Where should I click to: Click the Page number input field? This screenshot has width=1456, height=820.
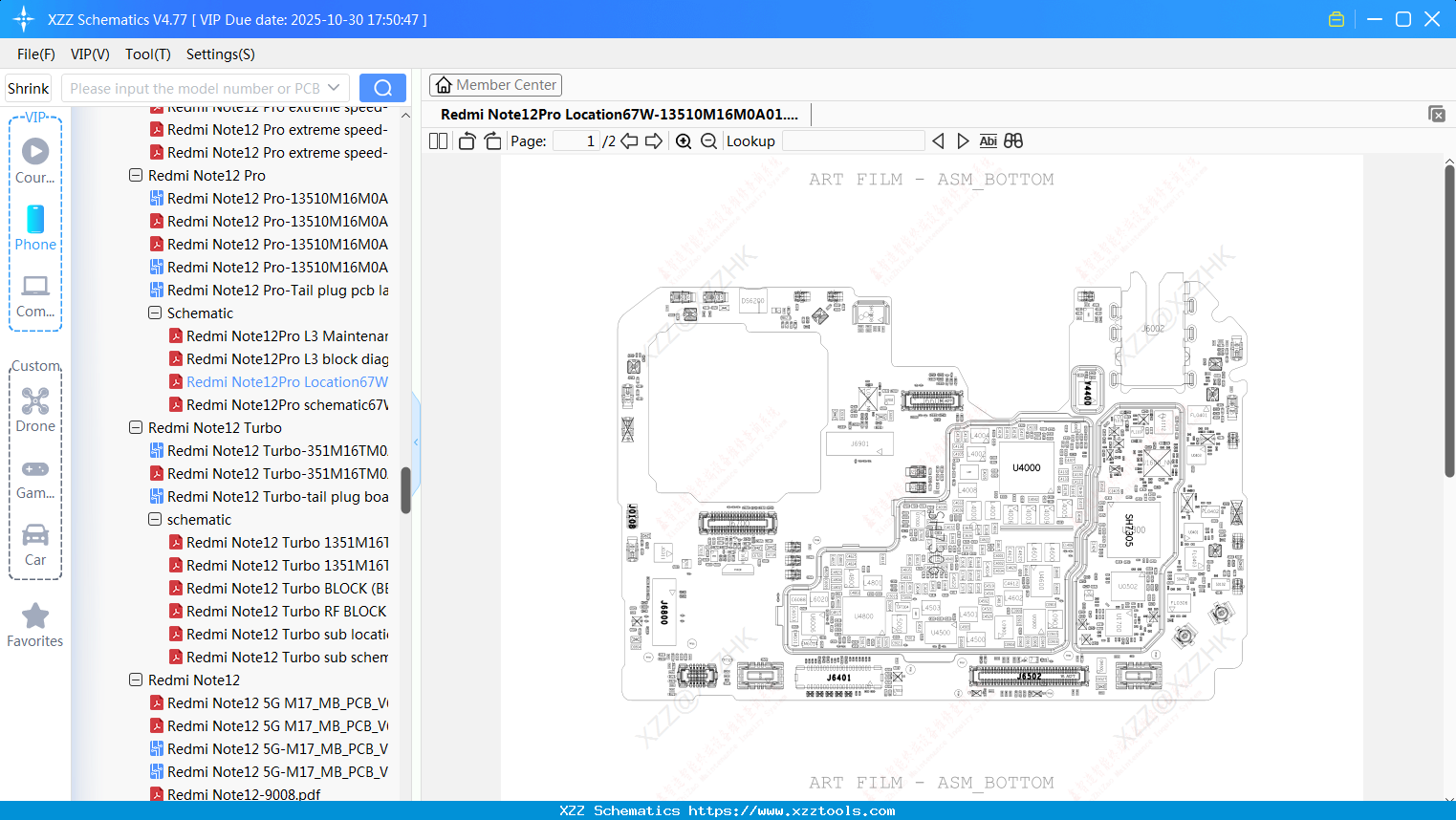click(577, 140)
